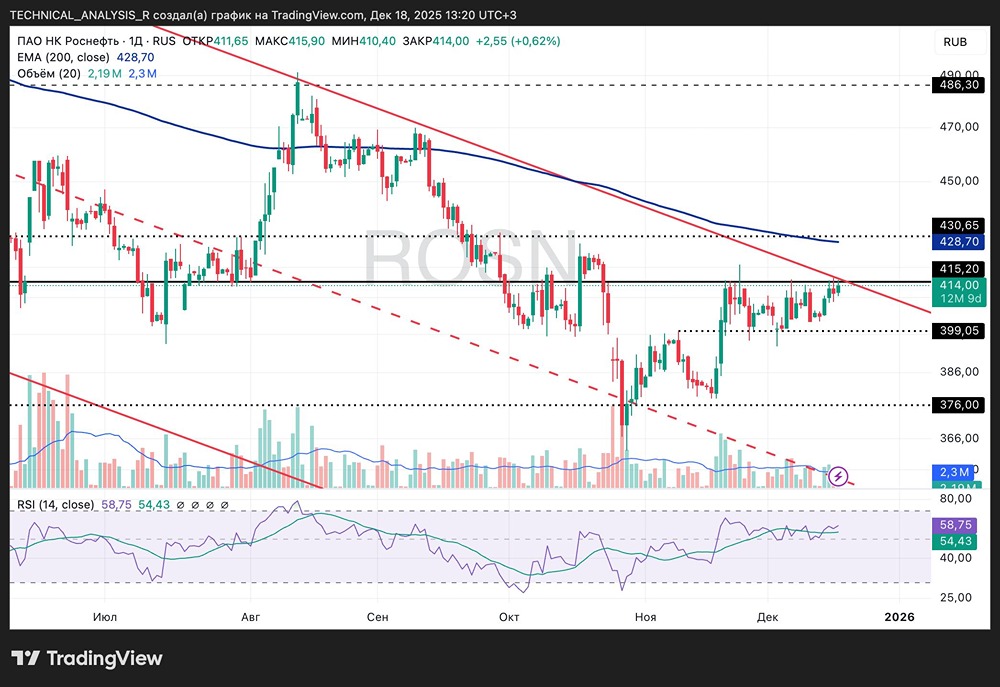Click the blue 2,3 M volume scale label

click(955, 472)
